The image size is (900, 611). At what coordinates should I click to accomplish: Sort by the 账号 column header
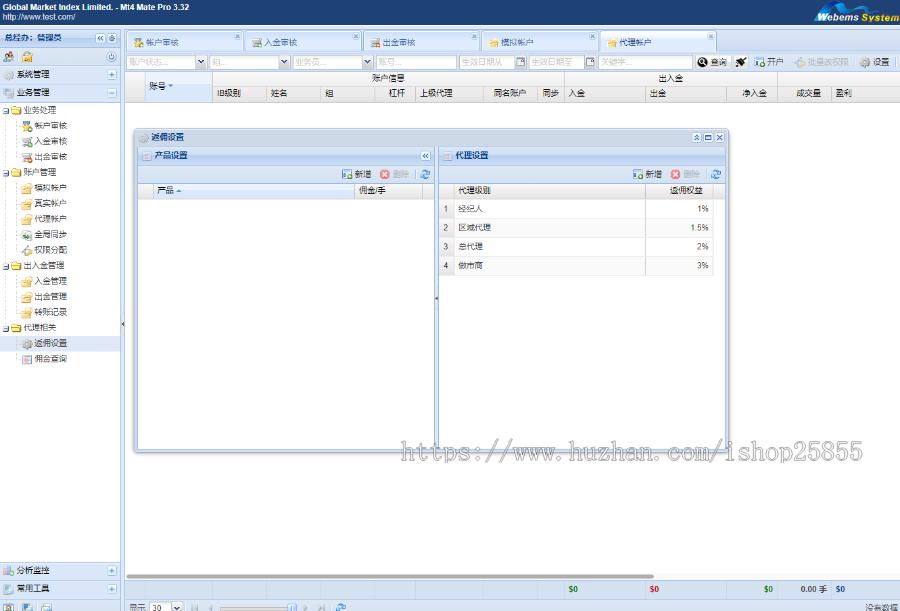click(179, 86)
